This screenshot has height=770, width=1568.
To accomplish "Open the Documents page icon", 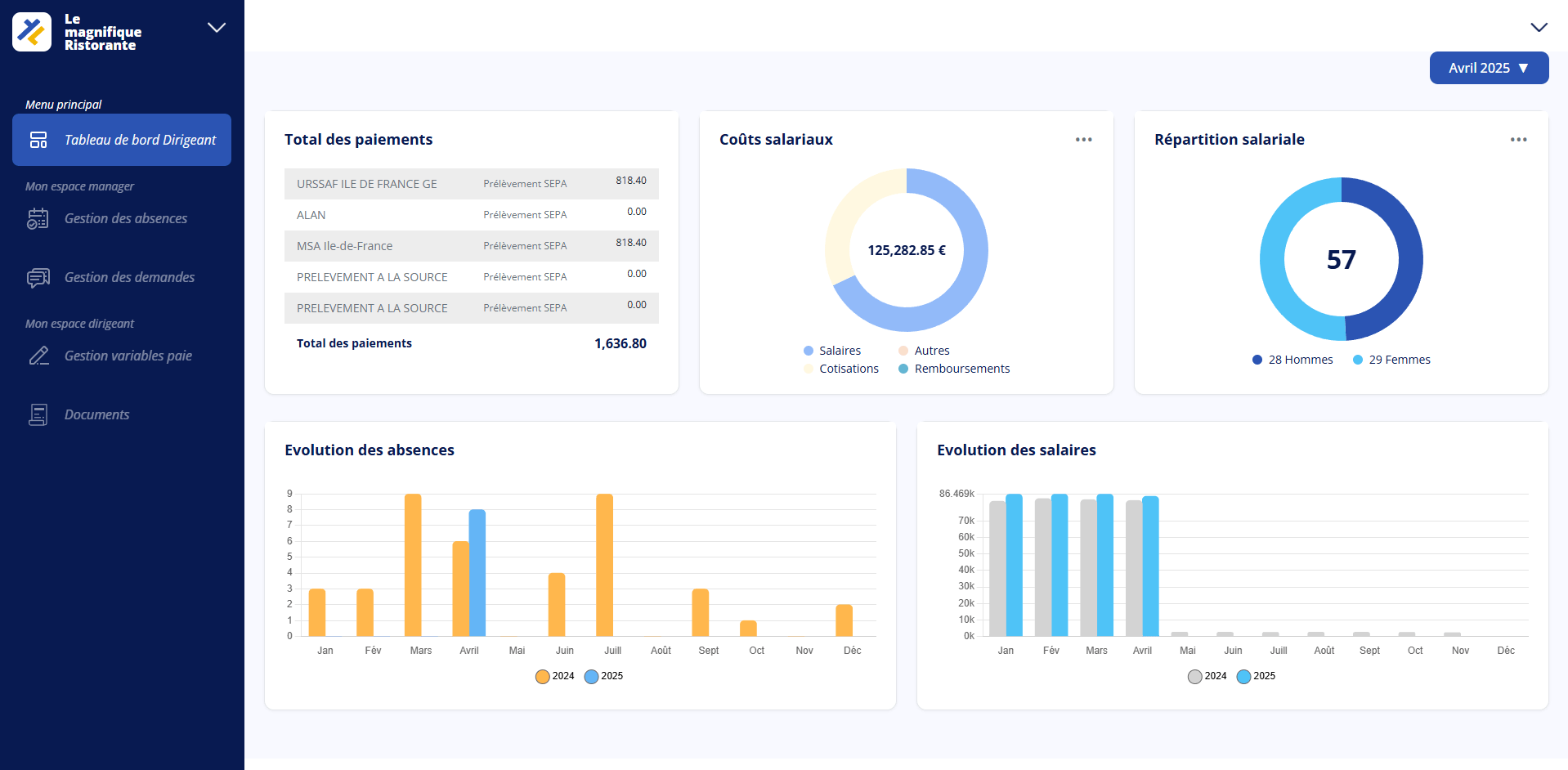I will [x=38, y=414].
